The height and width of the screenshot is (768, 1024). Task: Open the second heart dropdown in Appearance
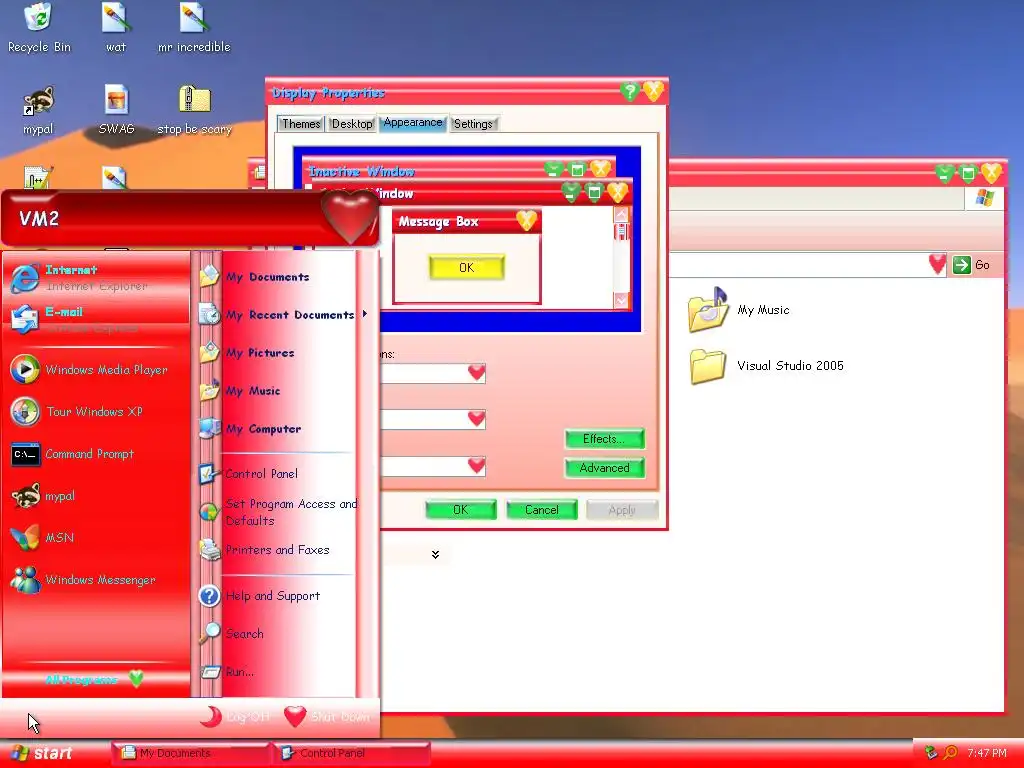477,419
